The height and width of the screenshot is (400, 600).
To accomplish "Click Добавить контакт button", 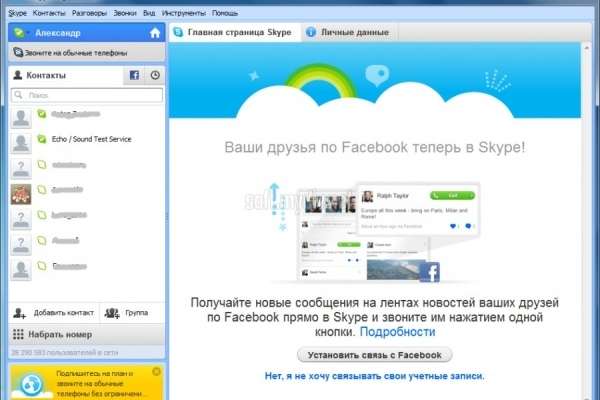I will 54,313.
